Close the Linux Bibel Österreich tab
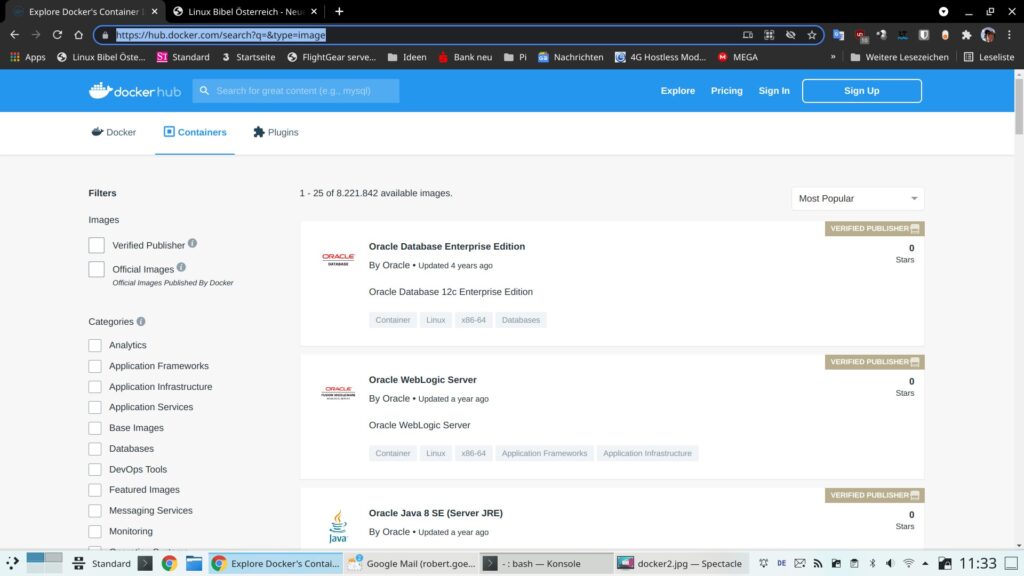Viewport: 1024px width, 576px height. coord(314,11)
